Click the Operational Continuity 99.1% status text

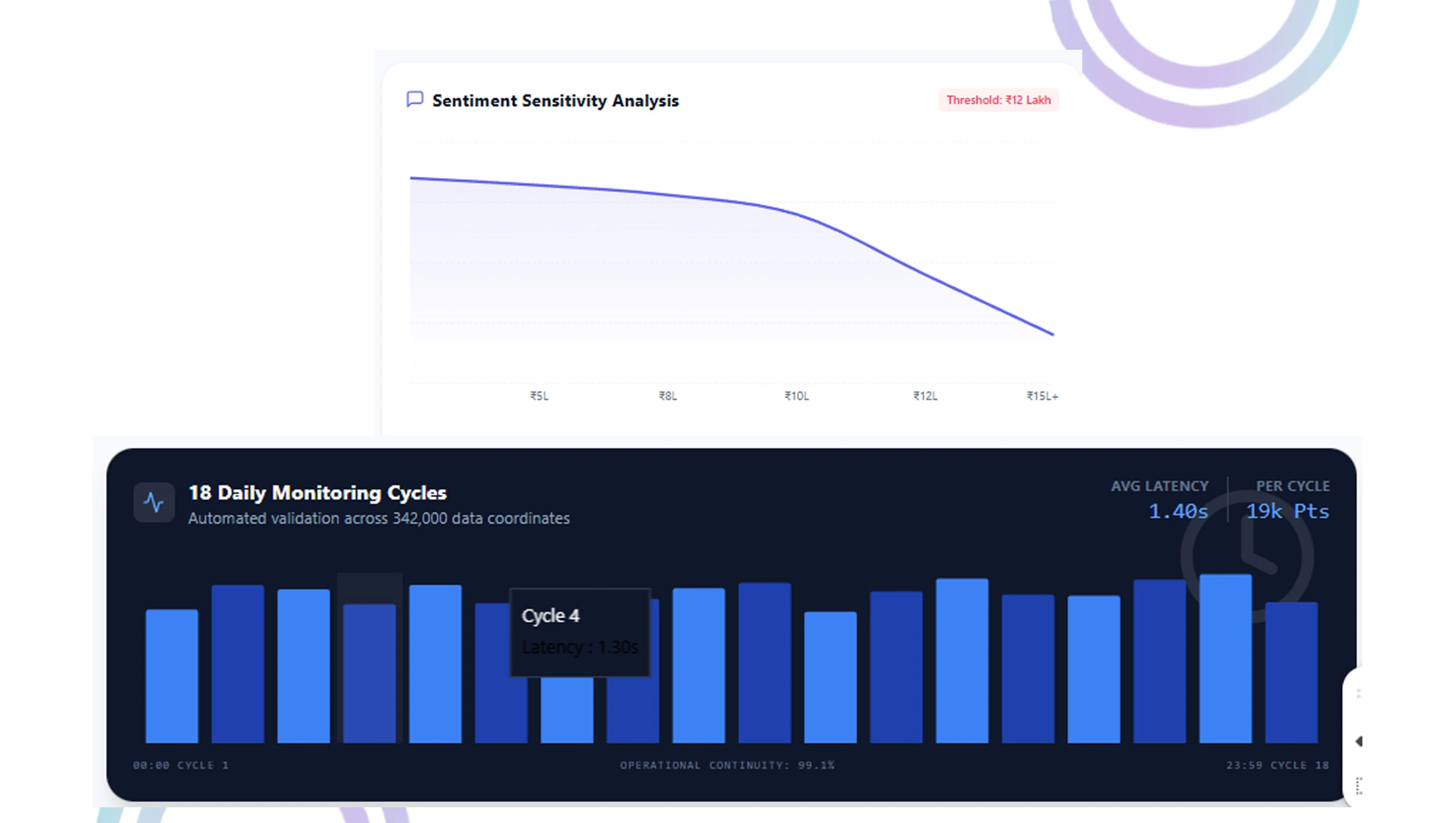[727, 765]
